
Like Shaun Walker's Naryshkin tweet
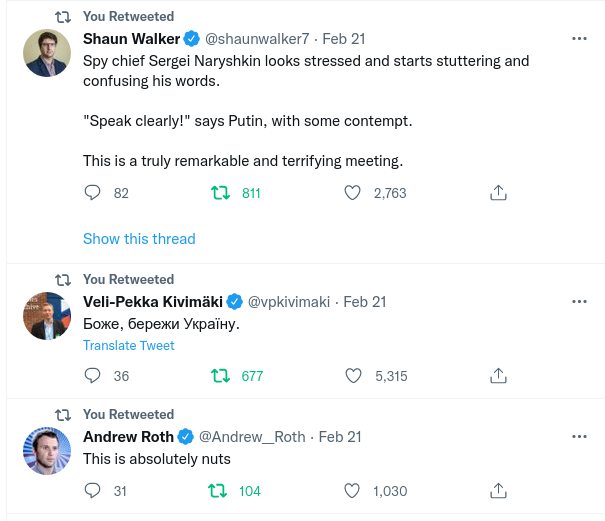click(351, 193)
